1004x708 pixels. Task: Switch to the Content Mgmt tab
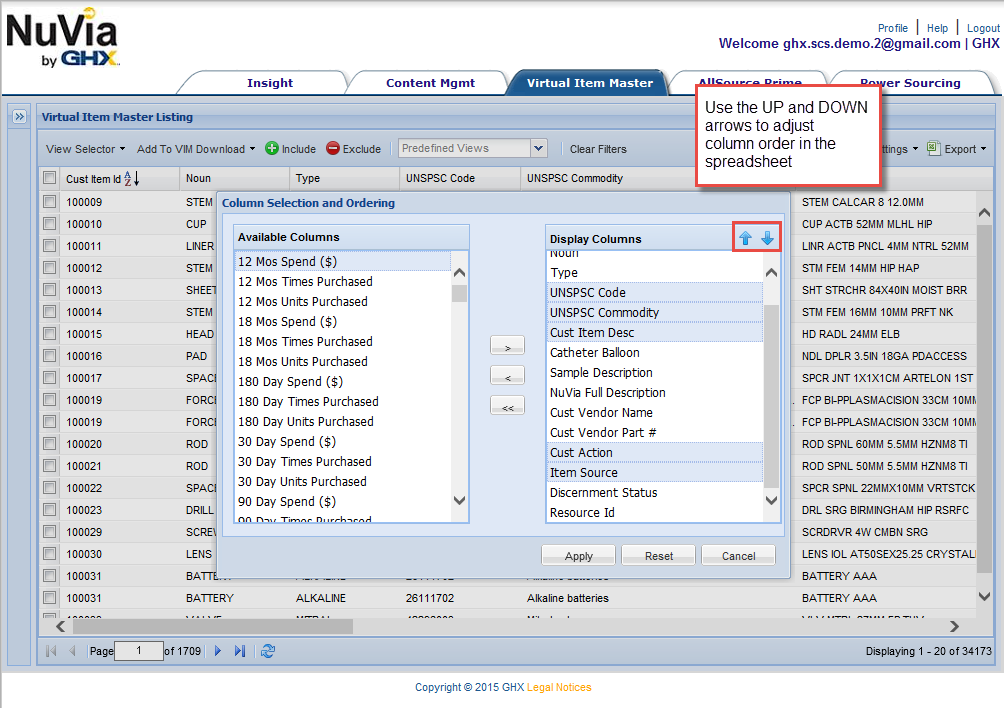pos(430,83)
